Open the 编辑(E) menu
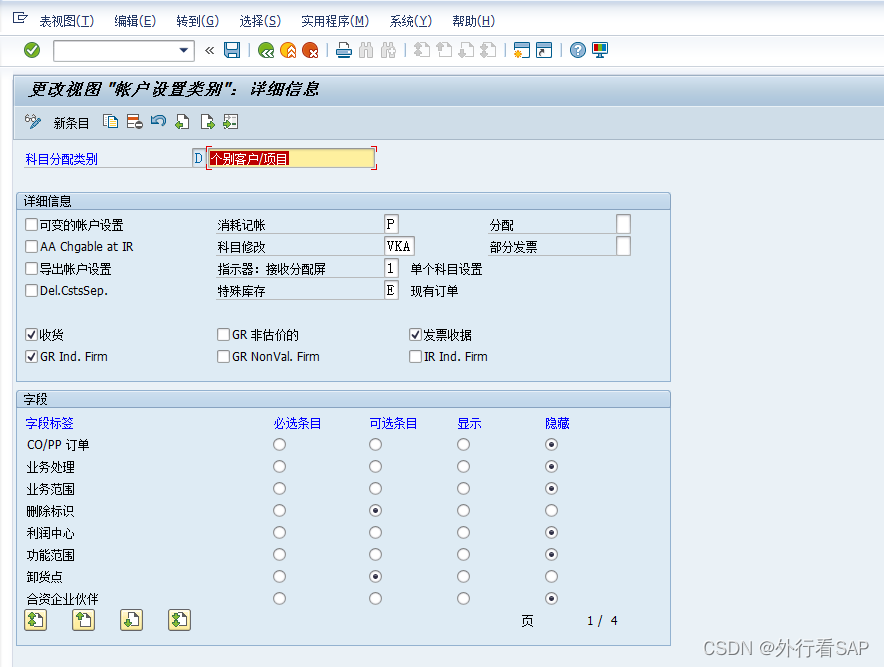The width and height of the screenshot is (884, 667). coord(135,21)
